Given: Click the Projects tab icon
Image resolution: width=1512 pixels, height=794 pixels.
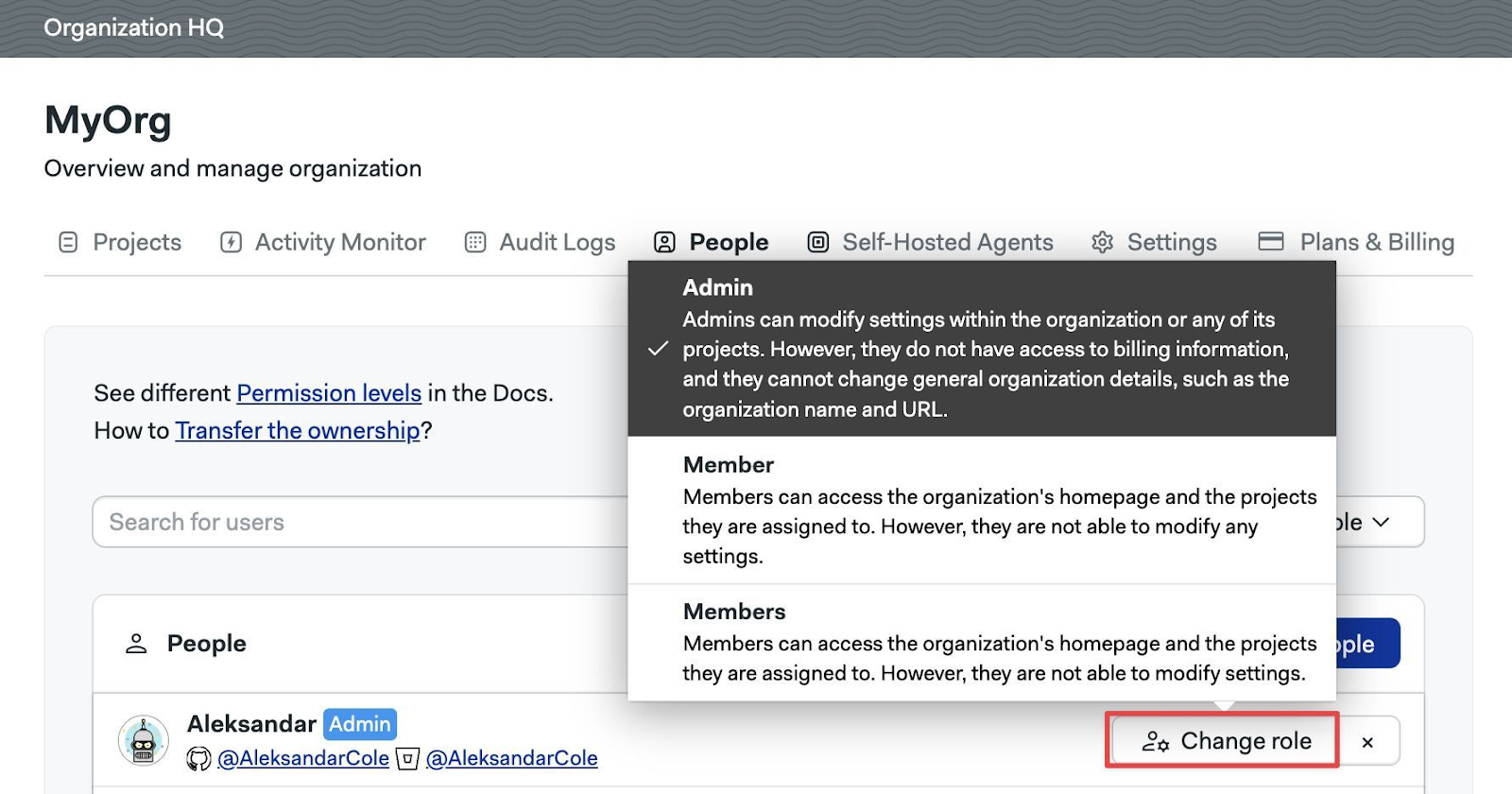Looking at the screenshot, I should pos(68,243).
